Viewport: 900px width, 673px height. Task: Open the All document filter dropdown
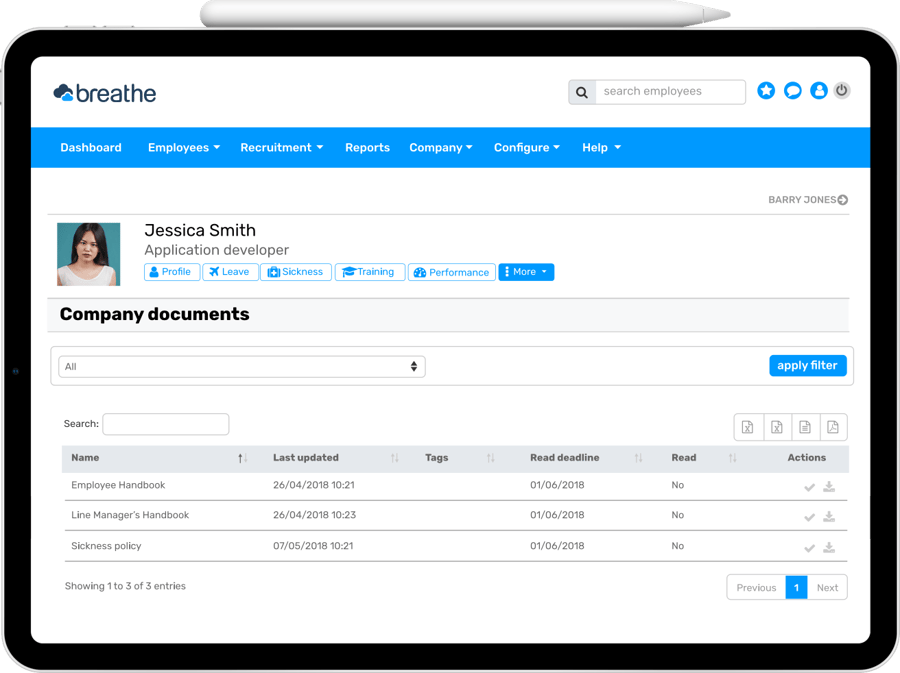pyautogui.click(x=241, y=367)
